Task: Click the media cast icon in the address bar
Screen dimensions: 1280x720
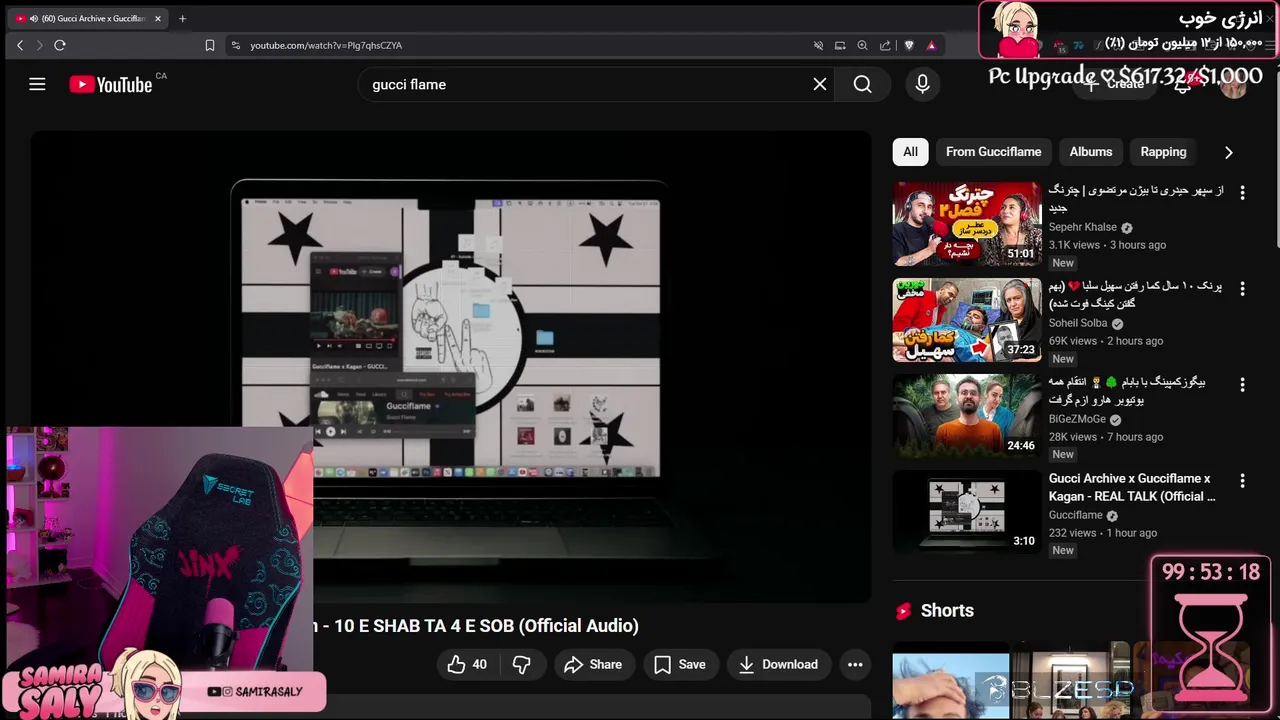Action: point(840,45)
